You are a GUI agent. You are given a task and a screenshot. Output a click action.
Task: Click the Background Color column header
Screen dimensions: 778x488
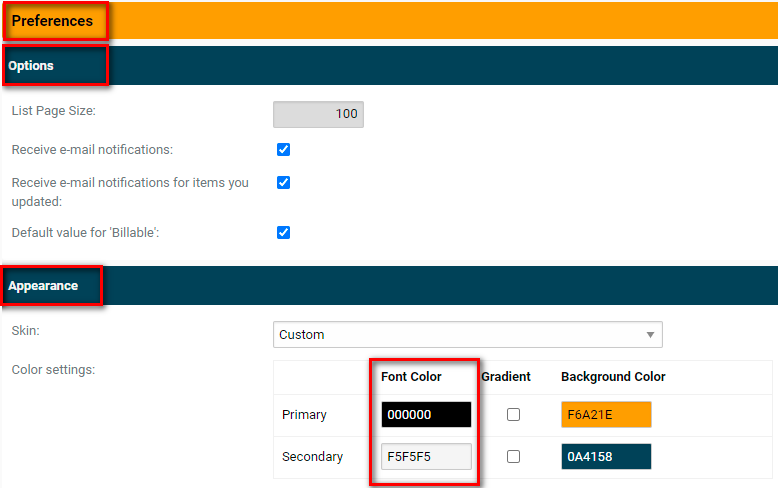tap(613, 376)
